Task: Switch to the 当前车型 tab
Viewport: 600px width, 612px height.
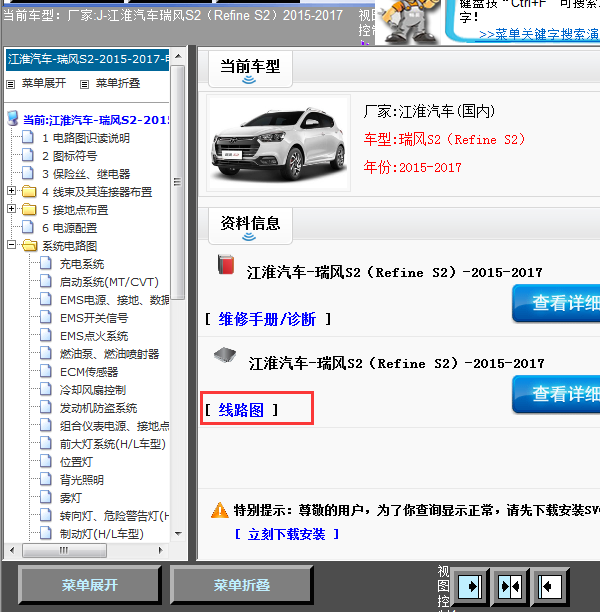Action: 250,69
